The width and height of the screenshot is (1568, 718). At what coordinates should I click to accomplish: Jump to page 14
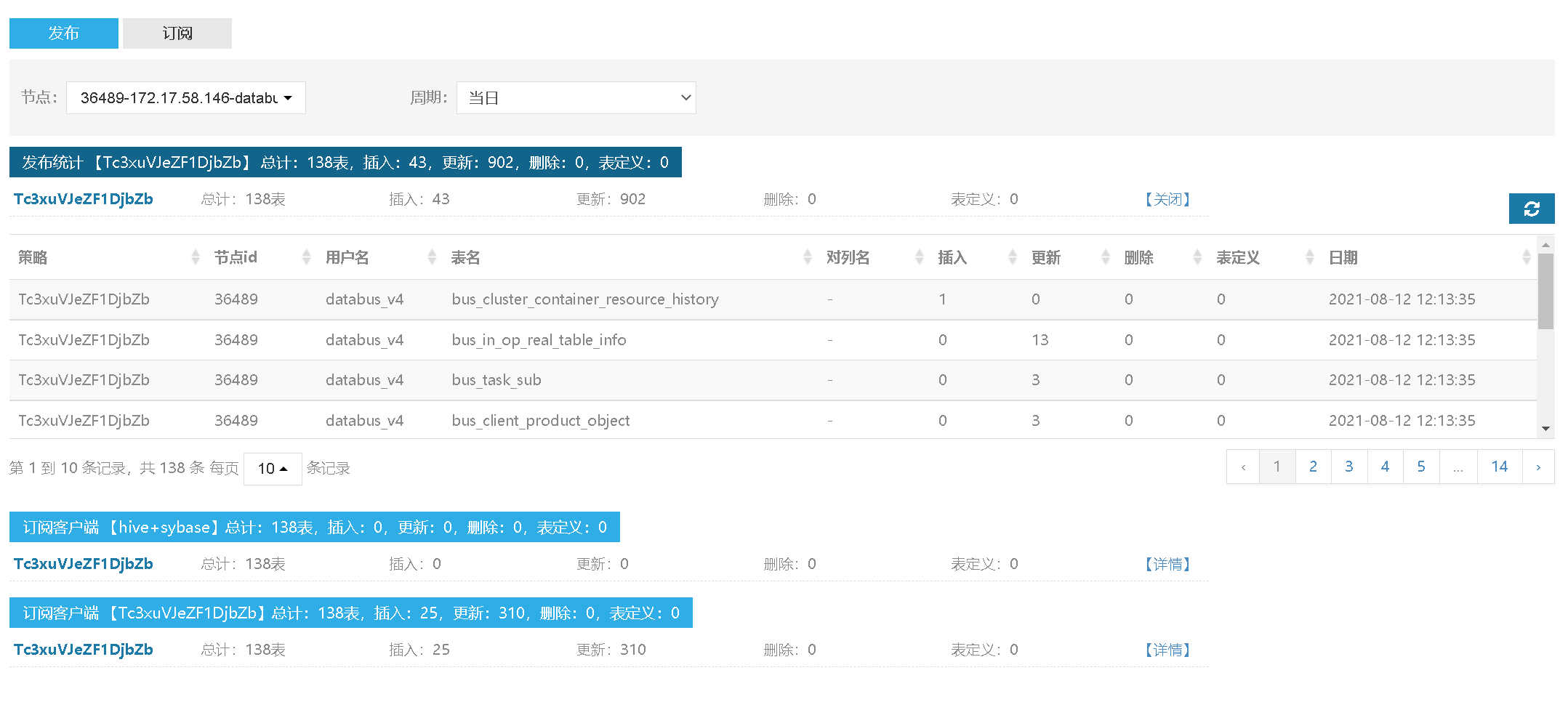click(x=1499, y=467)
